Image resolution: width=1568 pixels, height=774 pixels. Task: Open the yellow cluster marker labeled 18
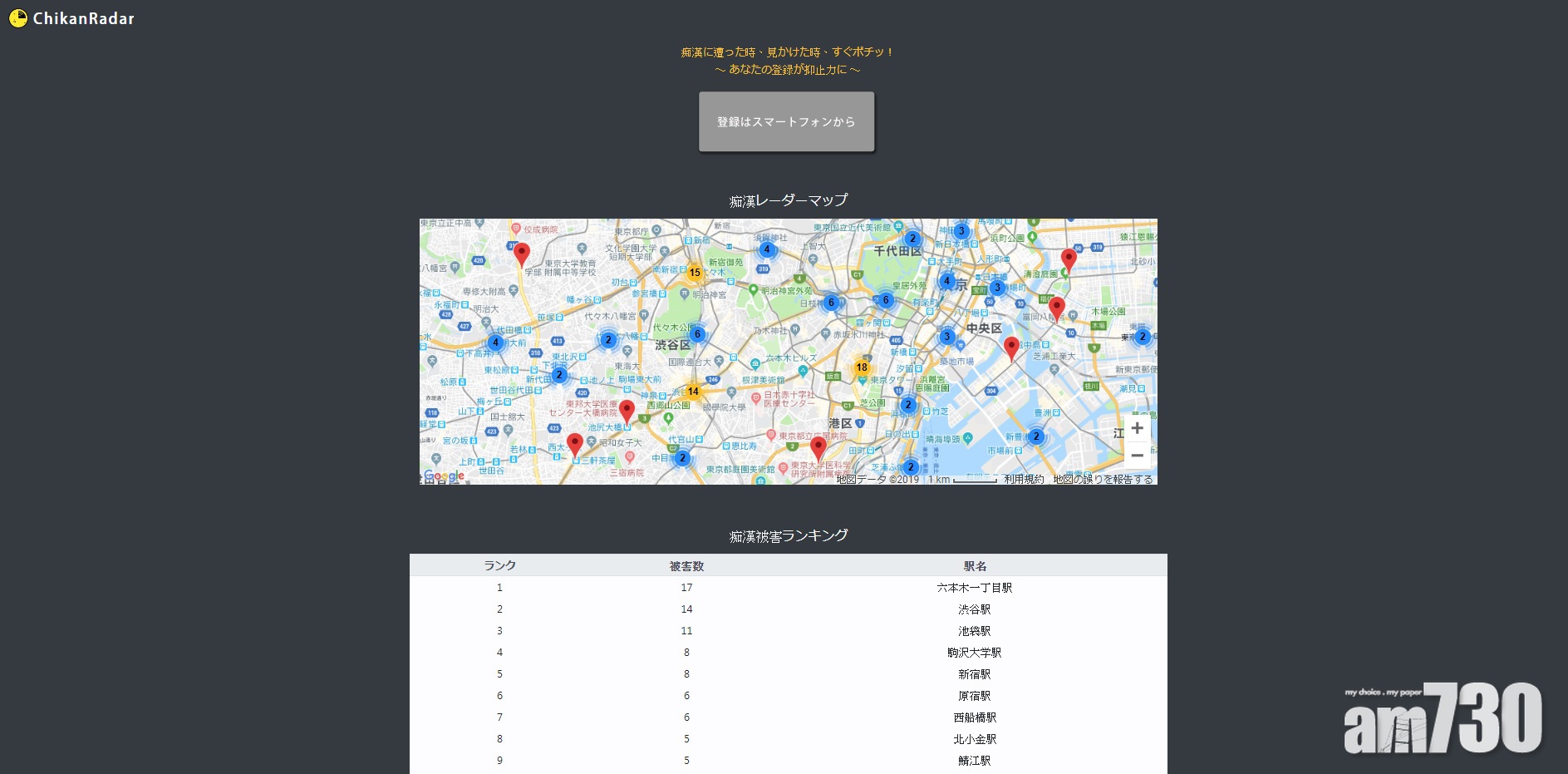click(x=862, y=367)
